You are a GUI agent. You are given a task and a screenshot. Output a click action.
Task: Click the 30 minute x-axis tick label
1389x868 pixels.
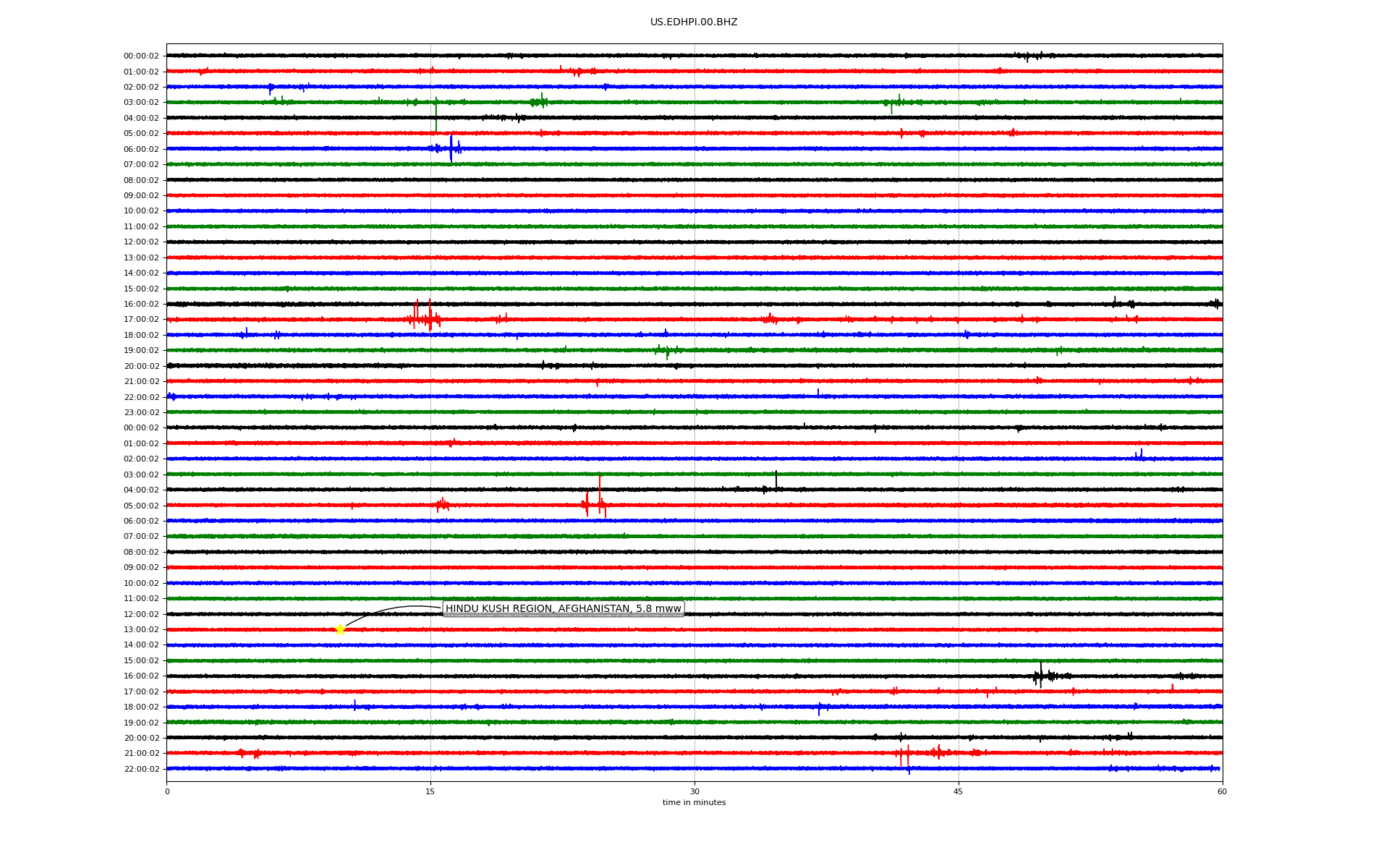point(694,791)
